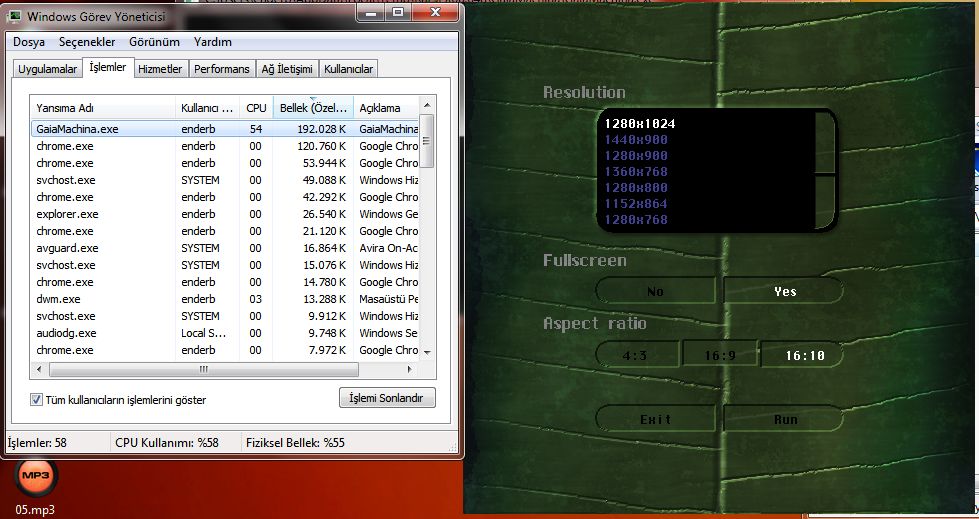The image size is (979, 519).
Task: Click the CPU Kullanımı status bar entry
Action: point(167,443)
